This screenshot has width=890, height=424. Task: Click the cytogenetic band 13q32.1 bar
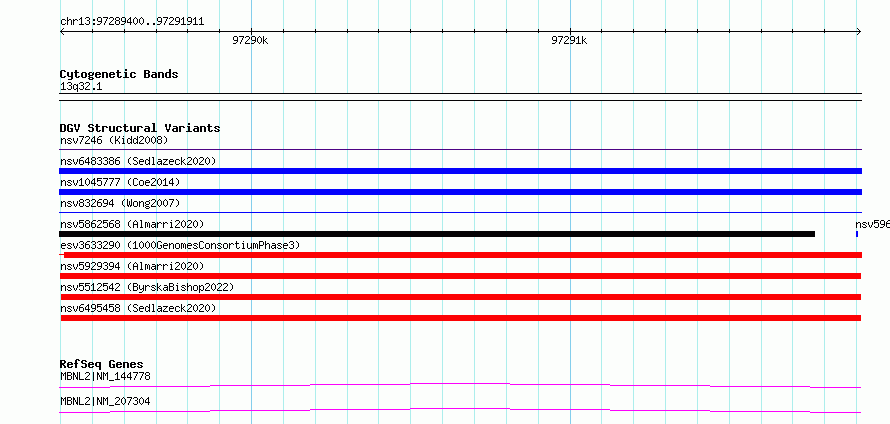pos(460,97)
